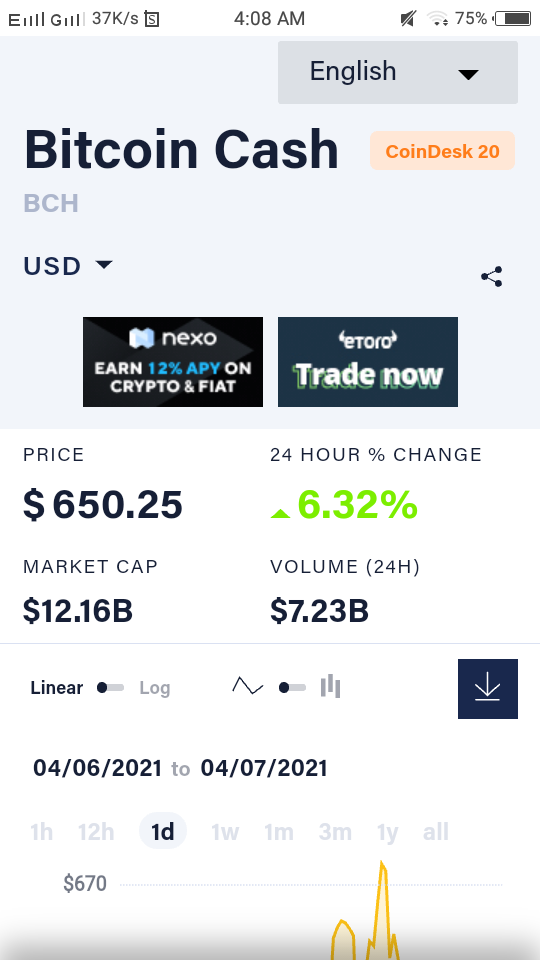Image resolution: width=540 pixels, height=960 pixels.
Task: Open the eToro Trade now ad
Action: (368, 362)
